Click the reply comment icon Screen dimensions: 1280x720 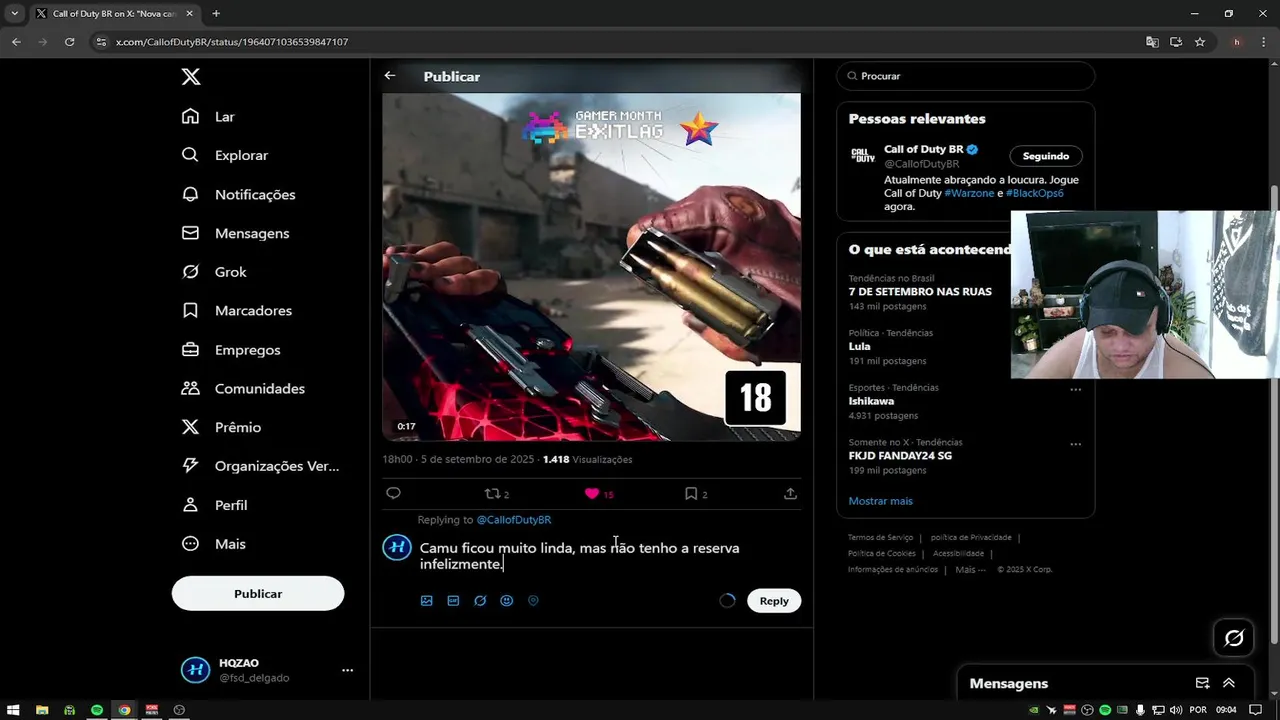(393, 493)
